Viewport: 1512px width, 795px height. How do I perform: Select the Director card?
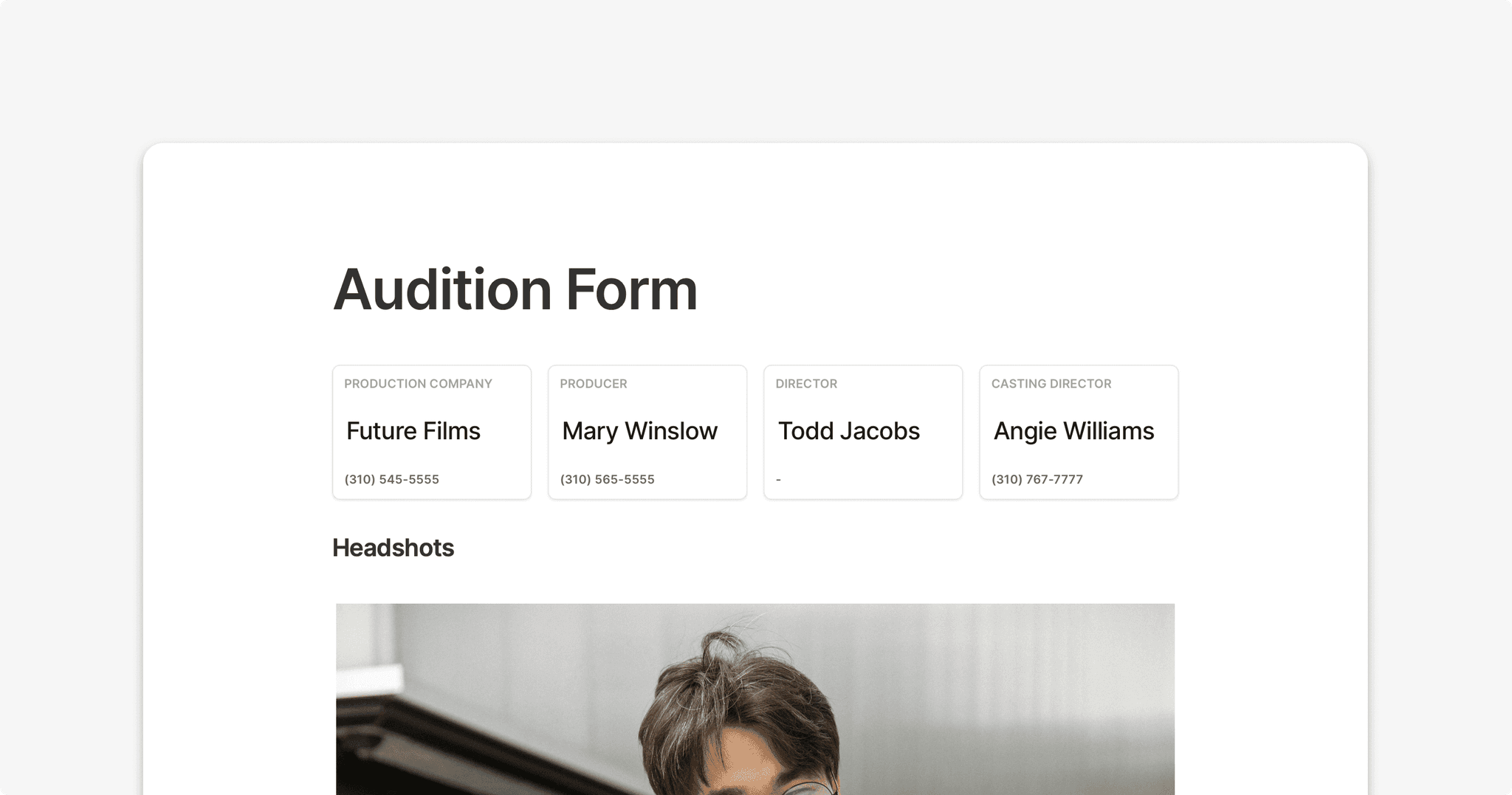pyautogui.click(x=862, y=432)
